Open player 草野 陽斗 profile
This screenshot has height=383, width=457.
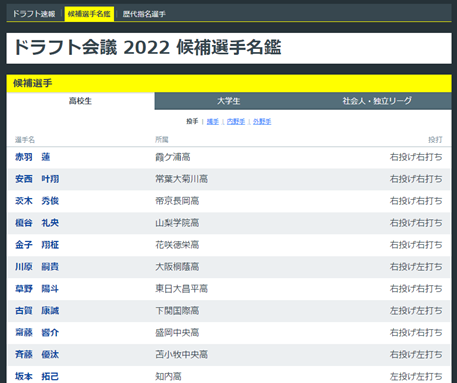[37, 289]
